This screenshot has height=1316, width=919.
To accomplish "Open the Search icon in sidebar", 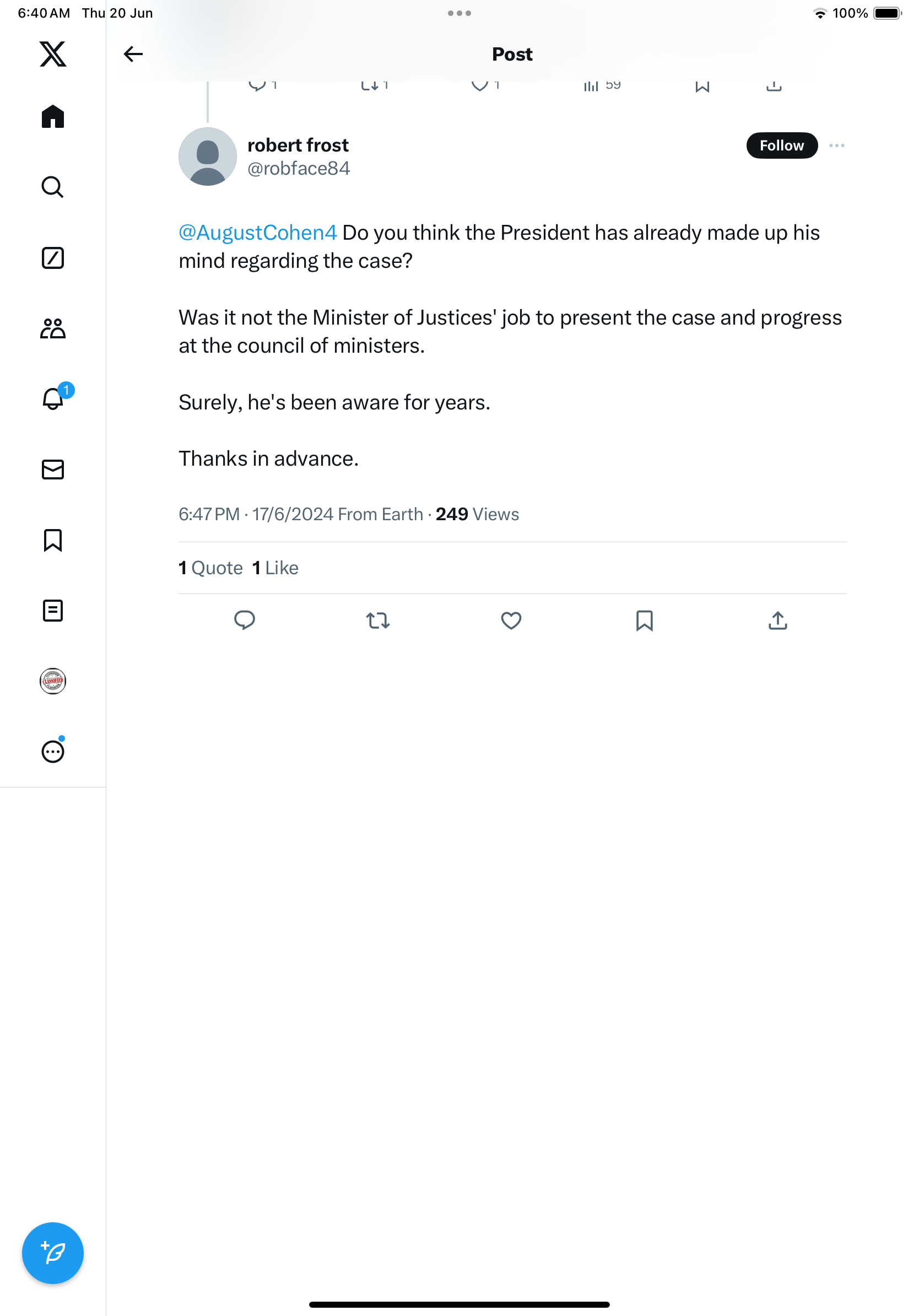I will point(53,187).
